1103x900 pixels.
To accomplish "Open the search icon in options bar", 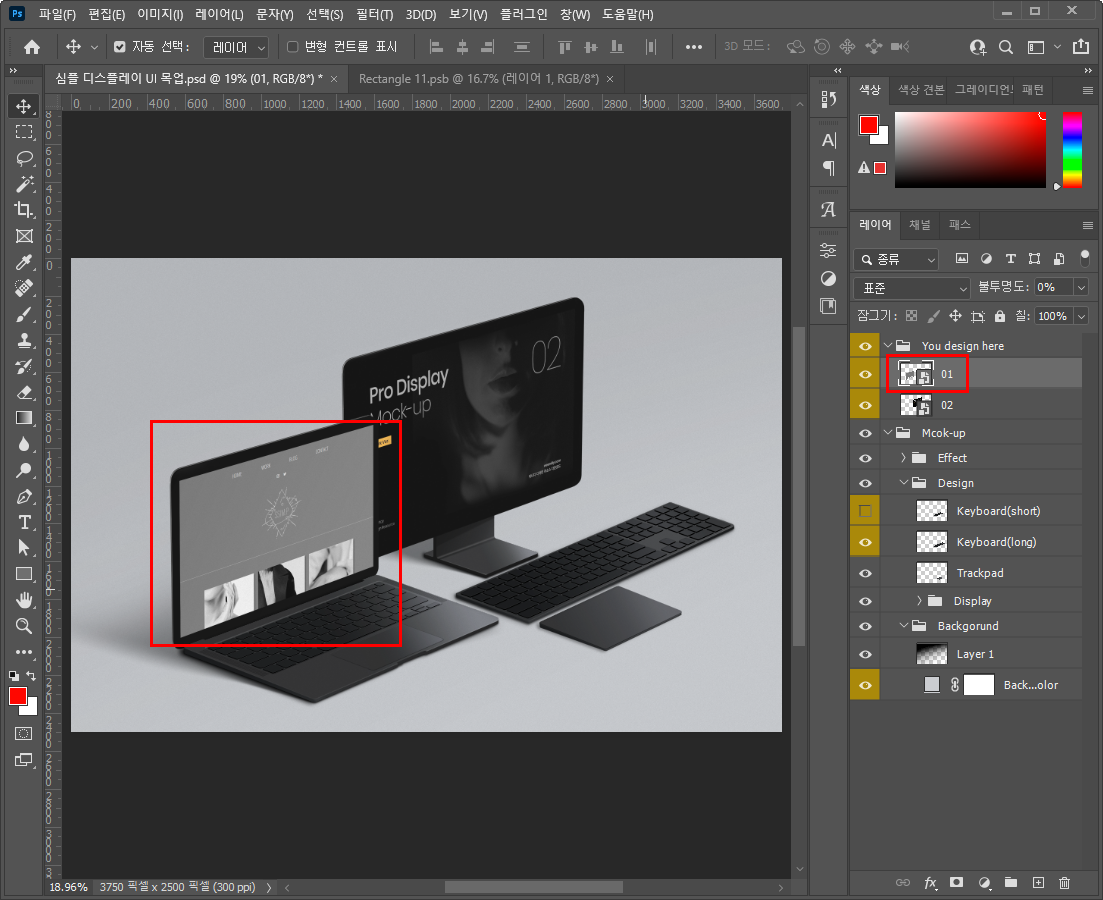I will [1006, 47].
